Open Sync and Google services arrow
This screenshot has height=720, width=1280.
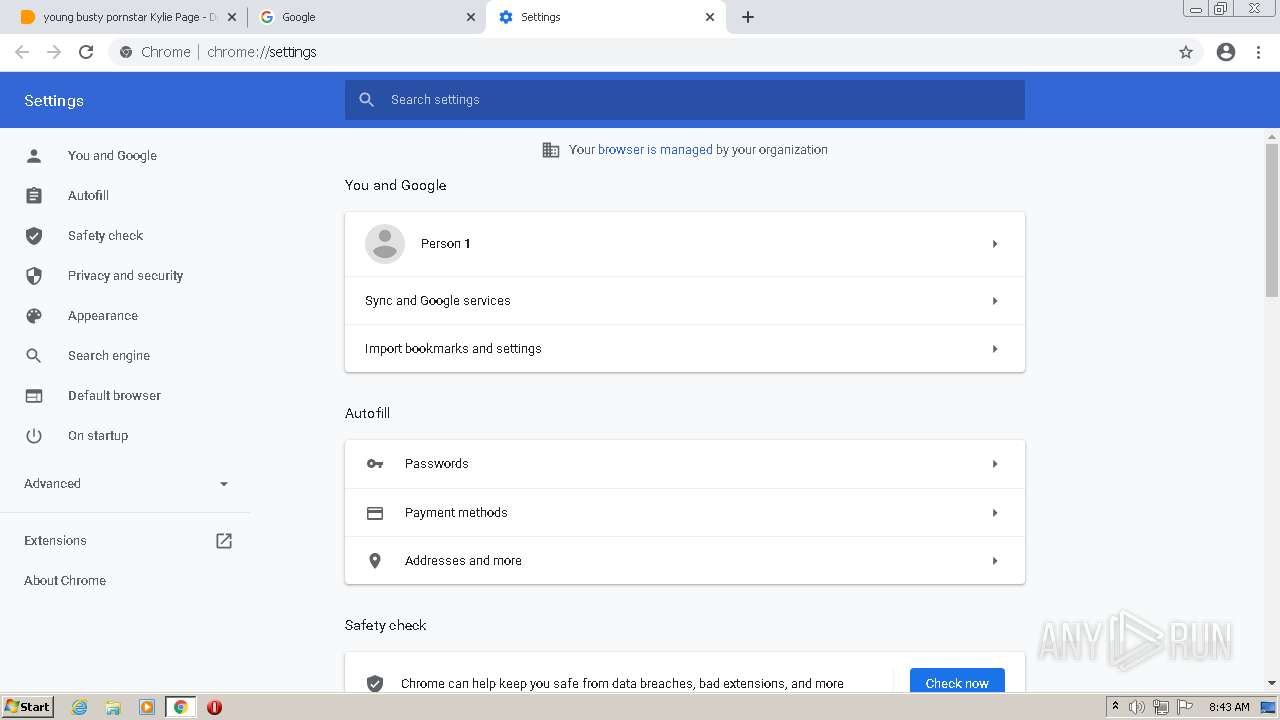[x=995, y=301]
